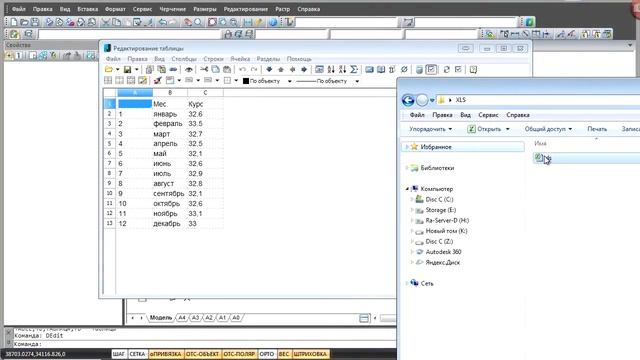This screenshot has height=360, width=640.
Task: Switch to A4 layout tab
Action: click(182, 318)
